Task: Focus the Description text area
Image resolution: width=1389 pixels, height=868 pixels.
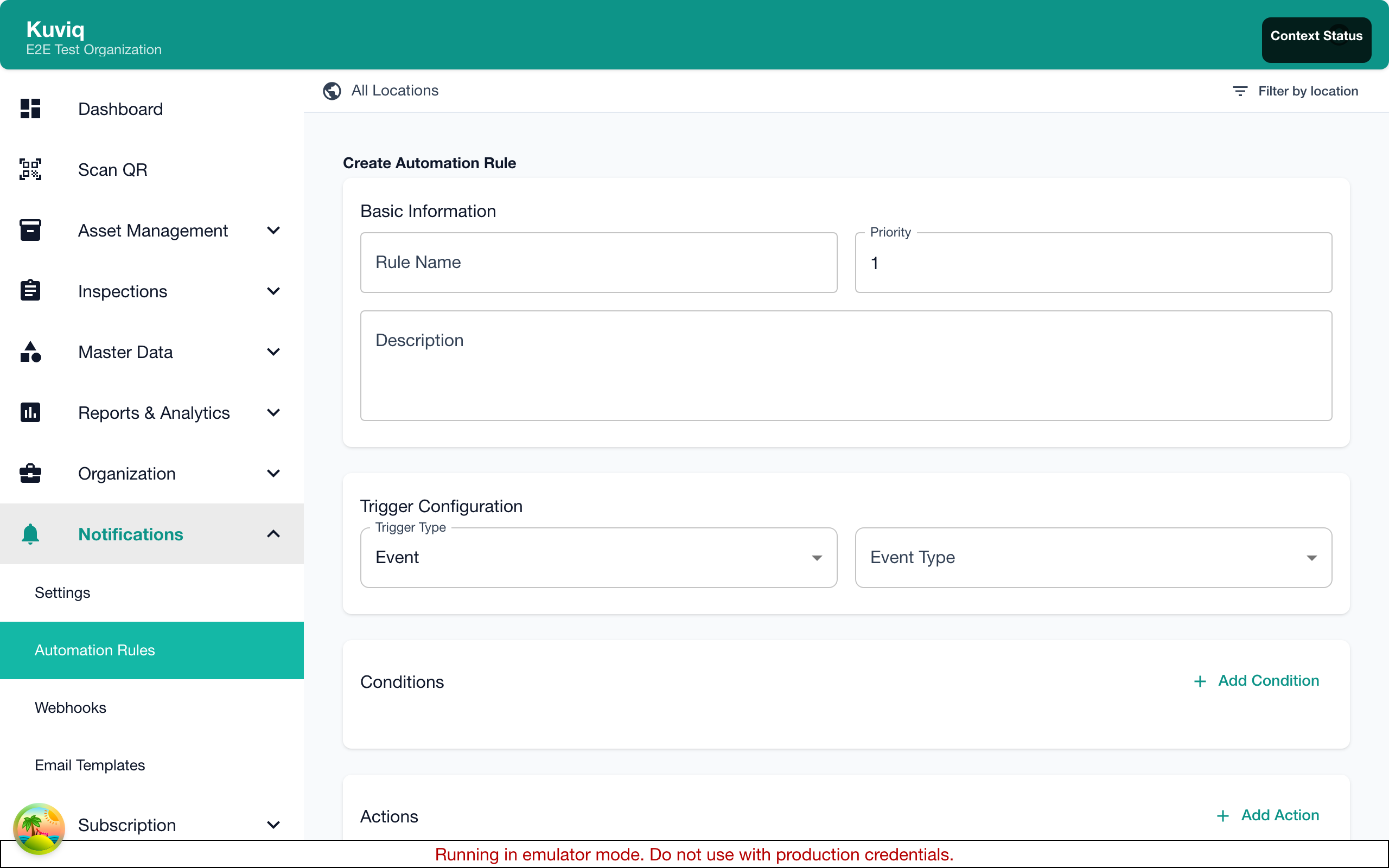Action: point(846,366)
